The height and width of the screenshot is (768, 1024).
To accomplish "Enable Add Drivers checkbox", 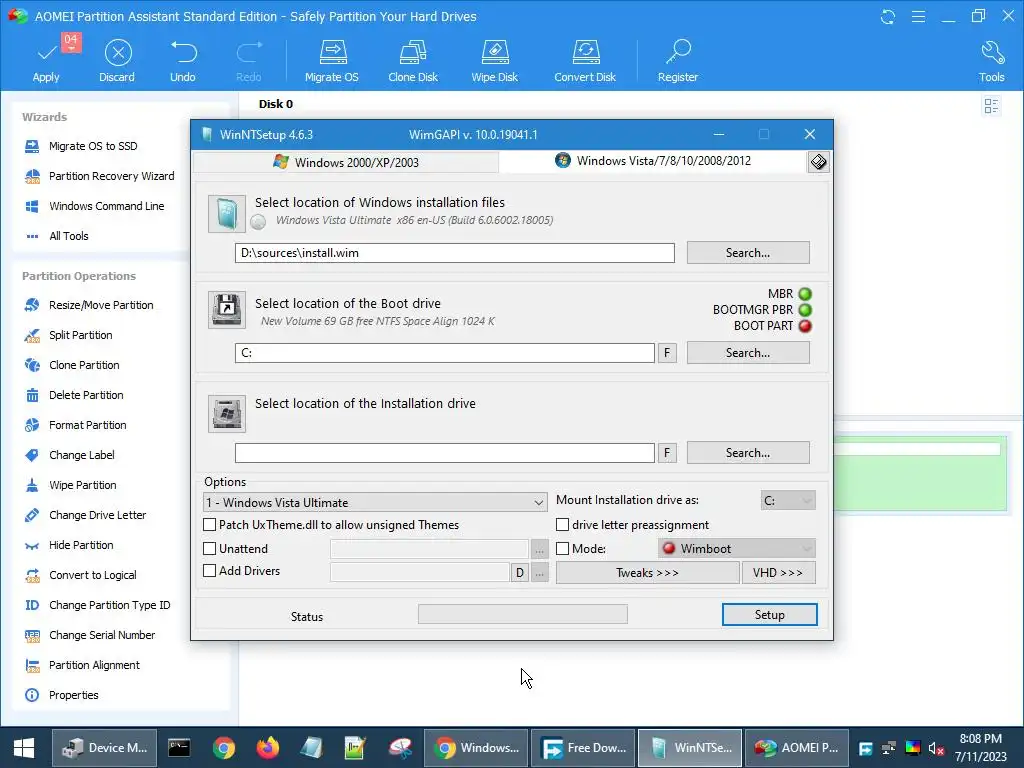I will click(210, 571).
